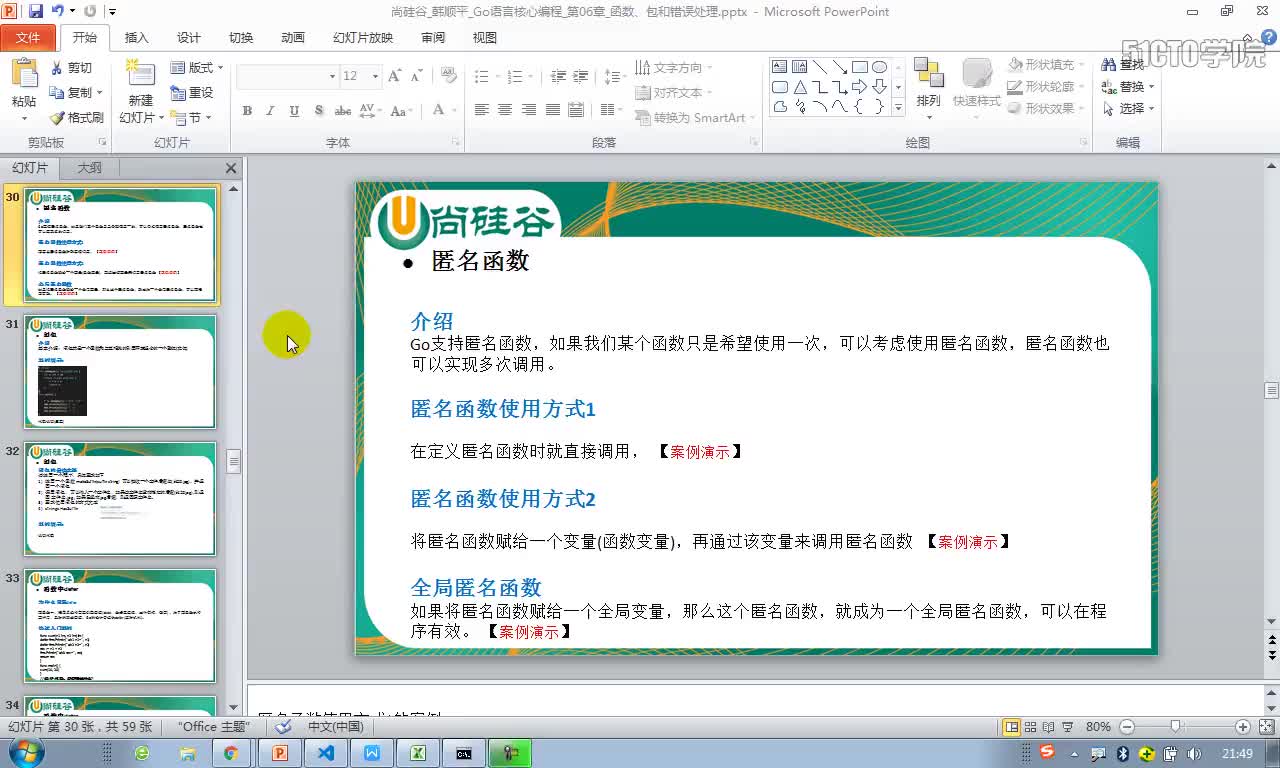Select the isosceles triangle shape

click(800, 87)
